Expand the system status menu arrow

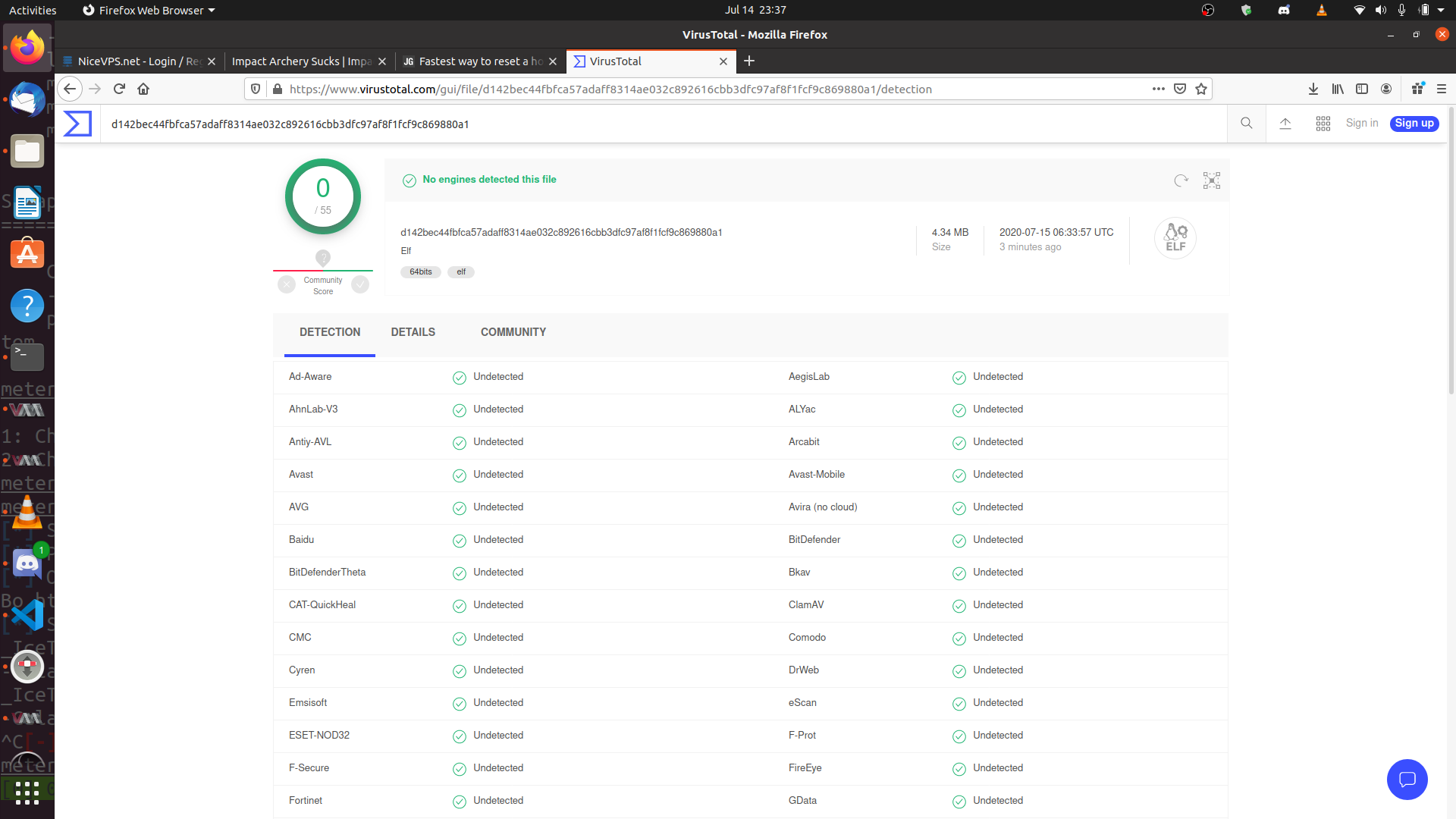tap(1441, 10)
